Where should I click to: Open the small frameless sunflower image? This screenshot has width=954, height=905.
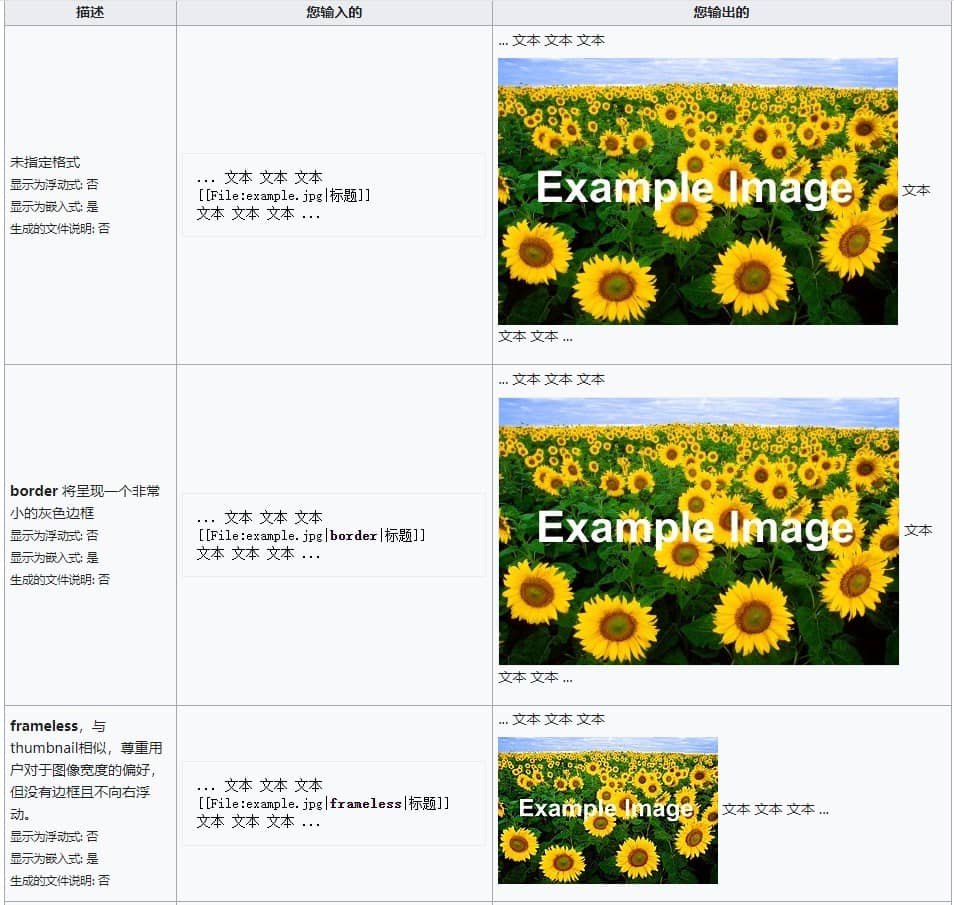click(607, 810)
